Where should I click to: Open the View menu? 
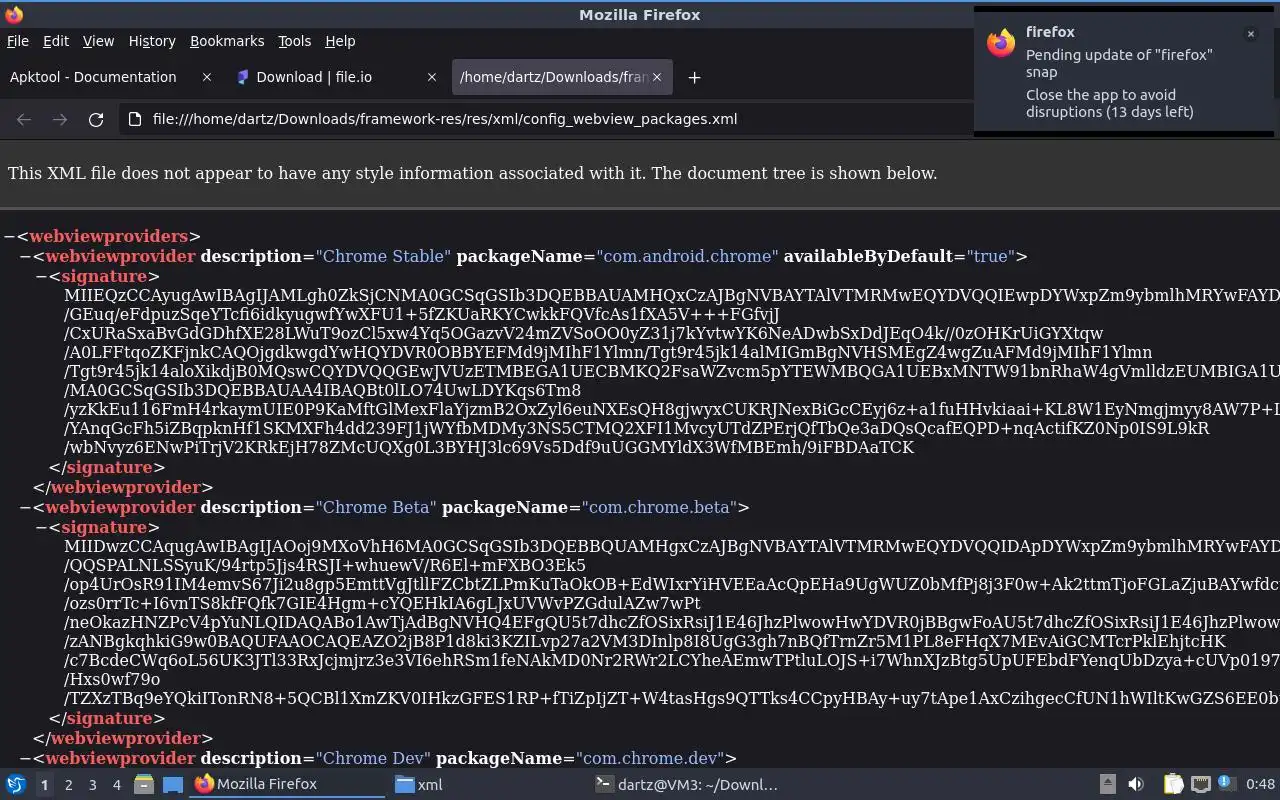coord(98,41)
